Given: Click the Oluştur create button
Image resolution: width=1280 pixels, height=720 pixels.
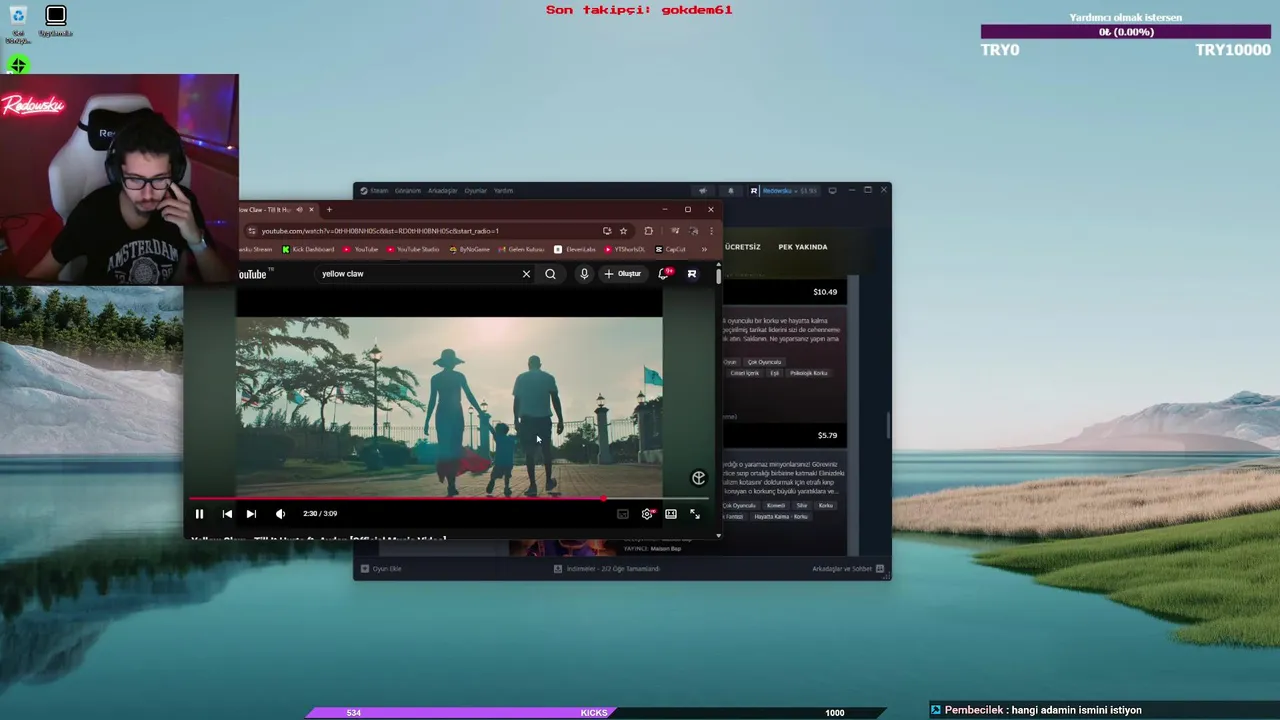Looking at the screenshot, I should [x=623, y=274].
